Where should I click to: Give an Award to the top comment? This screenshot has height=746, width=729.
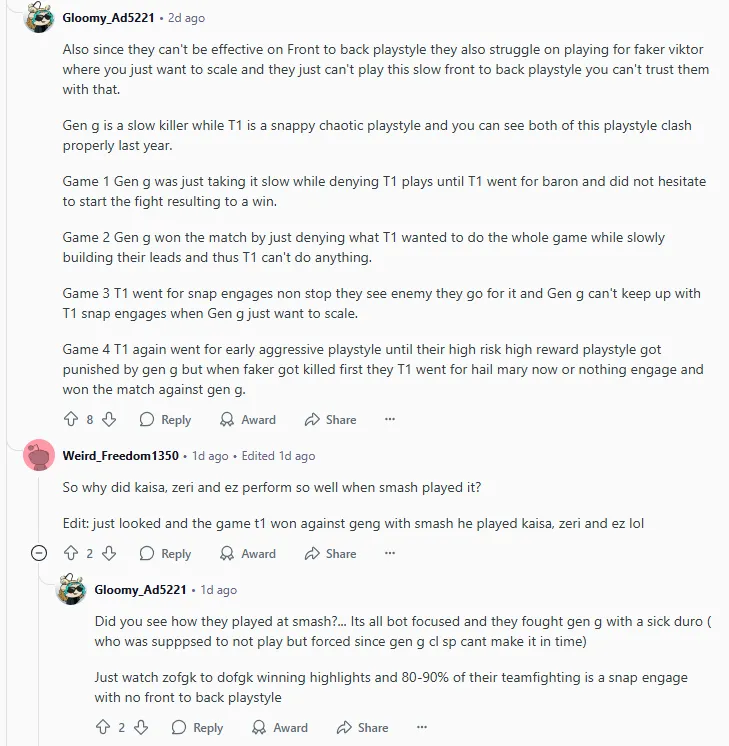pyautogui.click(x=248, y=420)
